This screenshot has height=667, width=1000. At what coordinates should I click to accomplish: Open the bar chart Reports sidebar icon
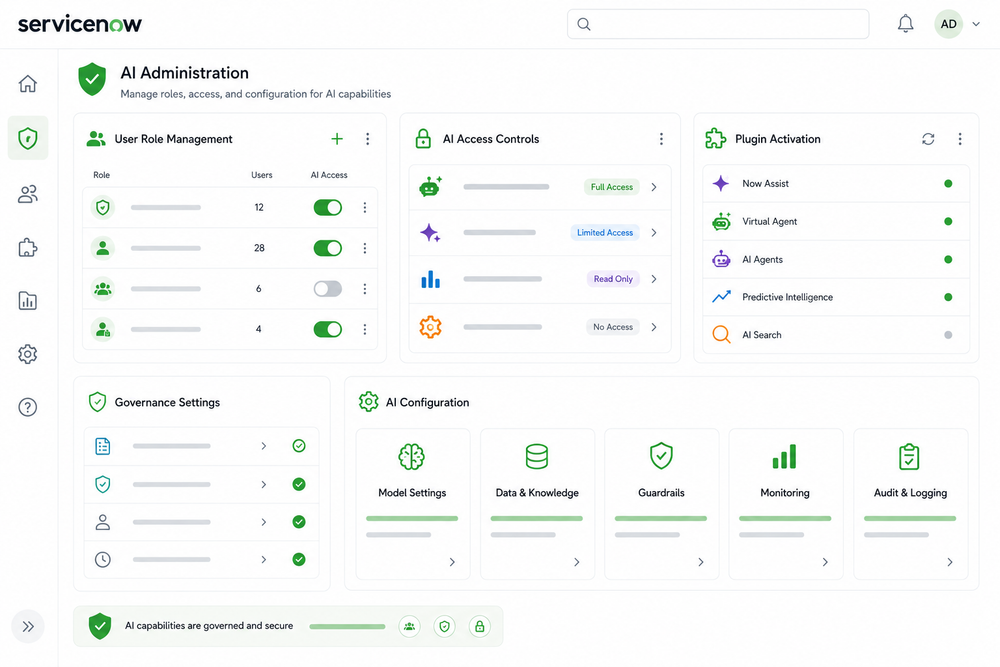point(27,300)
